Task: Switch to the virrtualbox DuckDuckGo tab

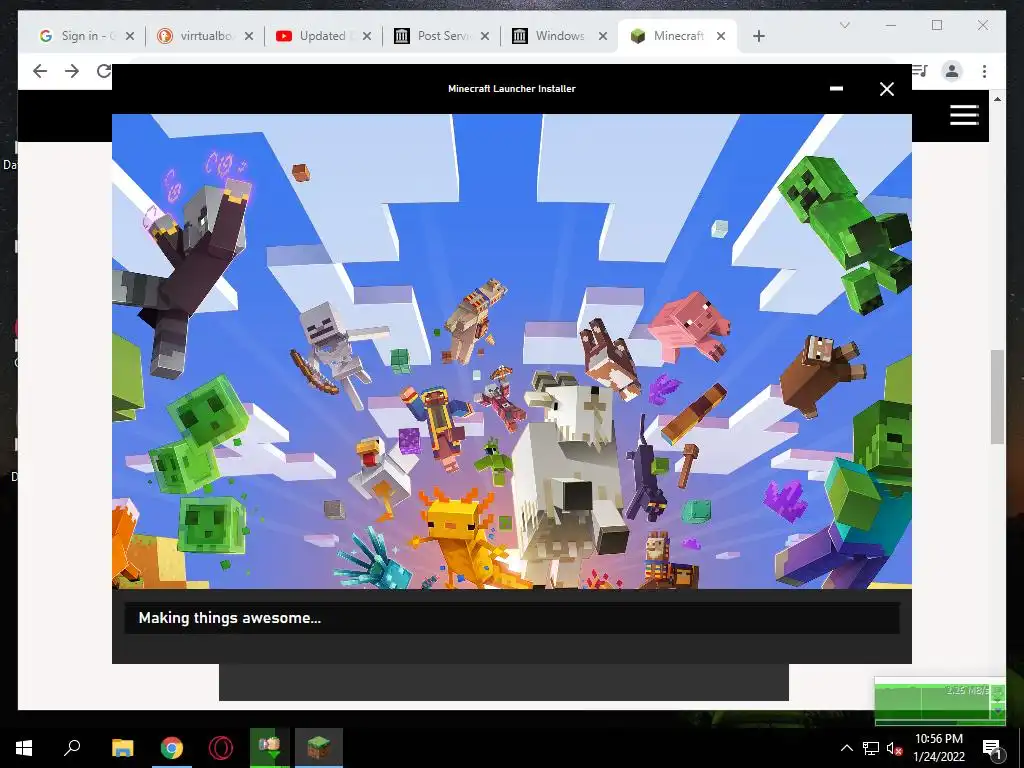Action: (204, 36)
